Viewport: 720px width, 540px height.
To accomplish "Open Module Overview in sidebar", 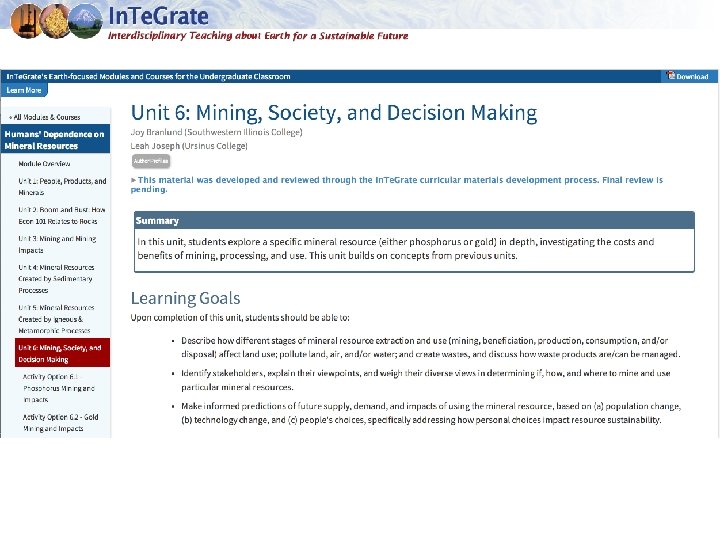I will (x=44, y=163).
